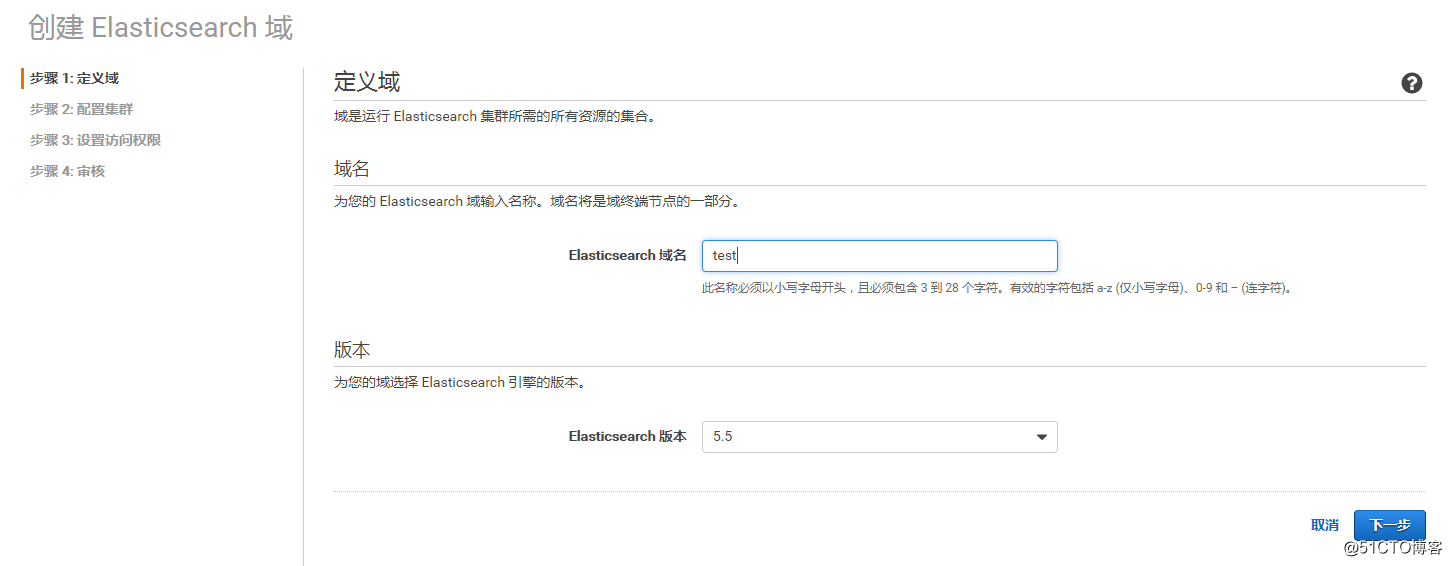This screenshot has height=566, width=1452.
Task: Go to 步骤 2: 配置集群
Action: 81,109
